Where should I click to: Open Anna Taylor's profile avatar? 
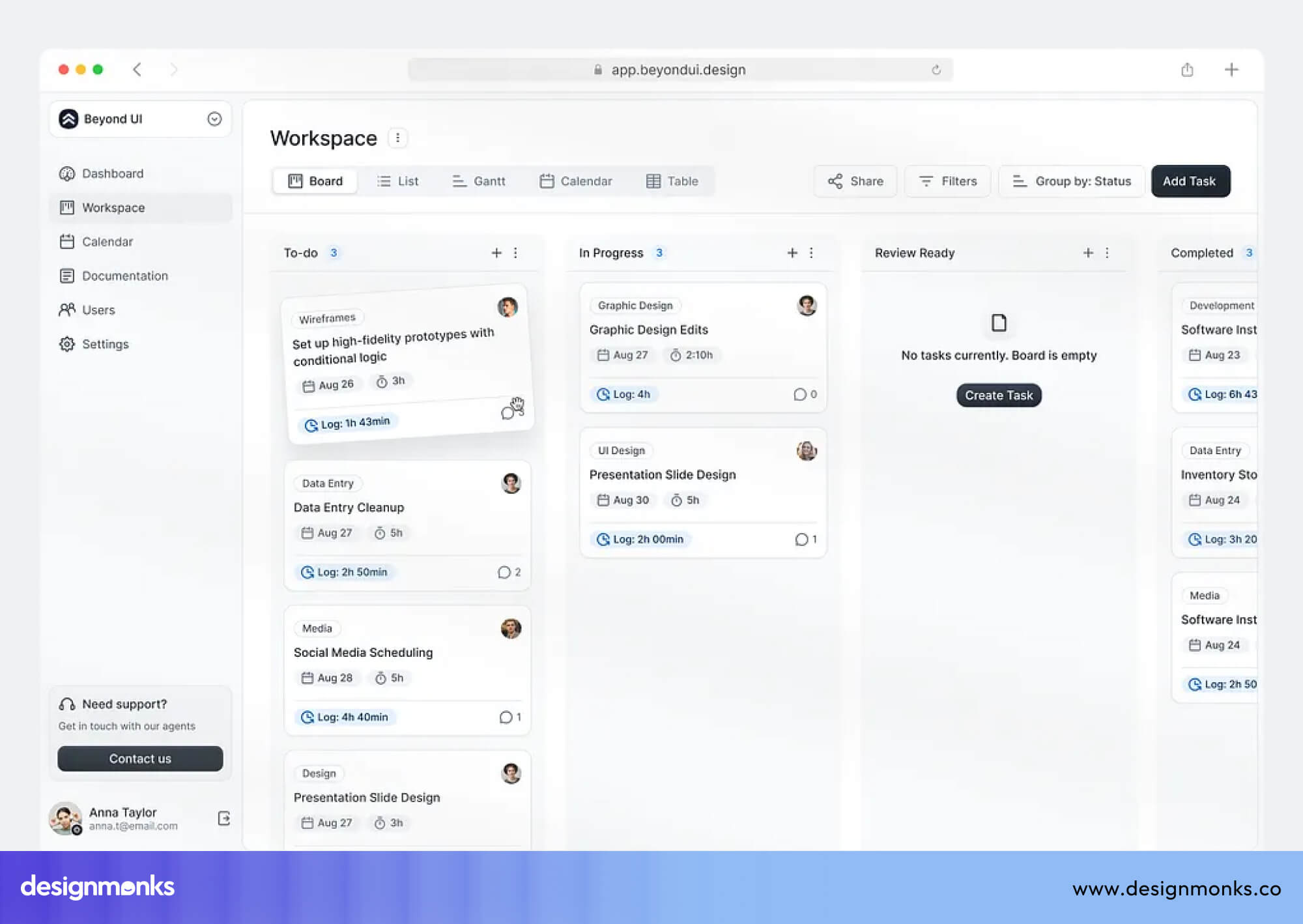pos(67,818)
